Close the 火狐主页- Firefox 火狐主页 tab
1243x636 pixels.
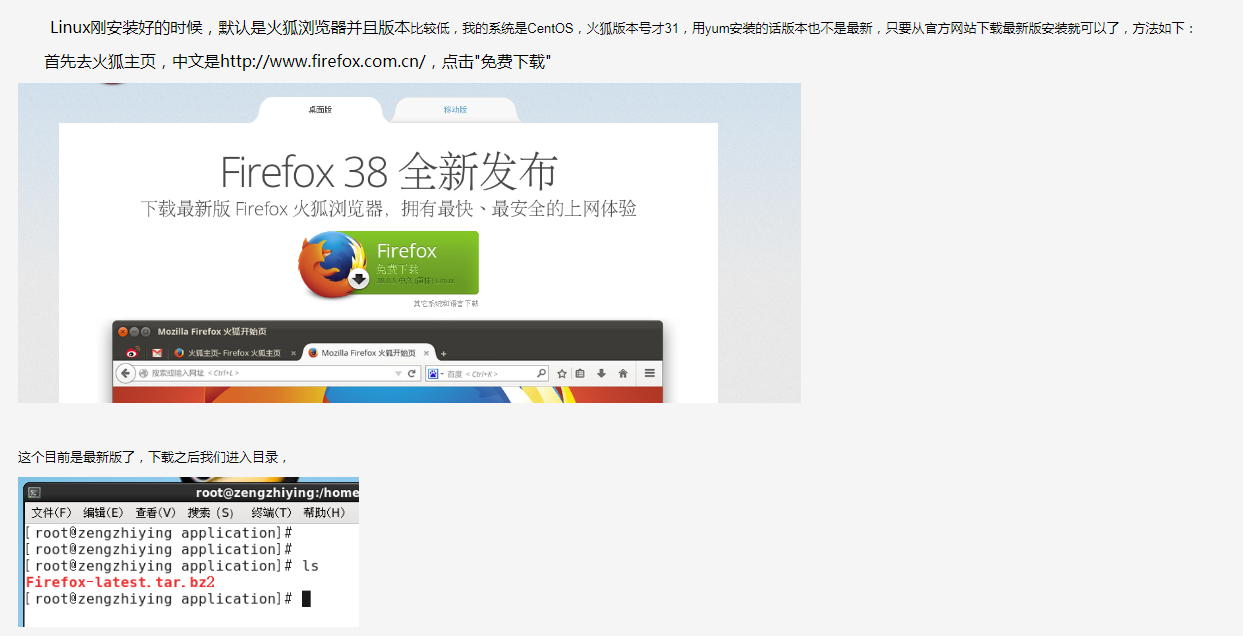click(x=293, y=353)
